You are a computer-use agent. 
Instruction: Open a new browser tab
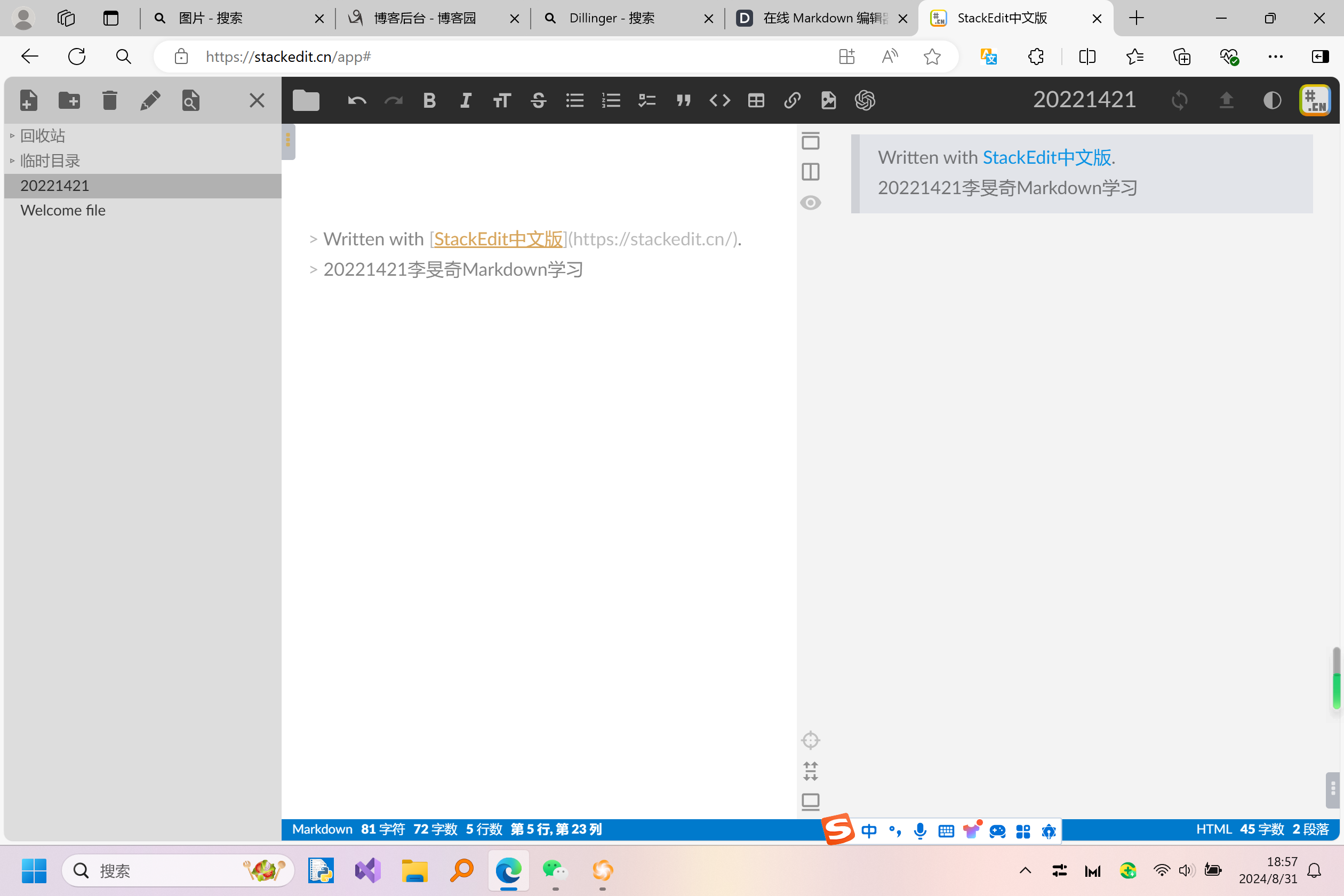[1137, 18]
